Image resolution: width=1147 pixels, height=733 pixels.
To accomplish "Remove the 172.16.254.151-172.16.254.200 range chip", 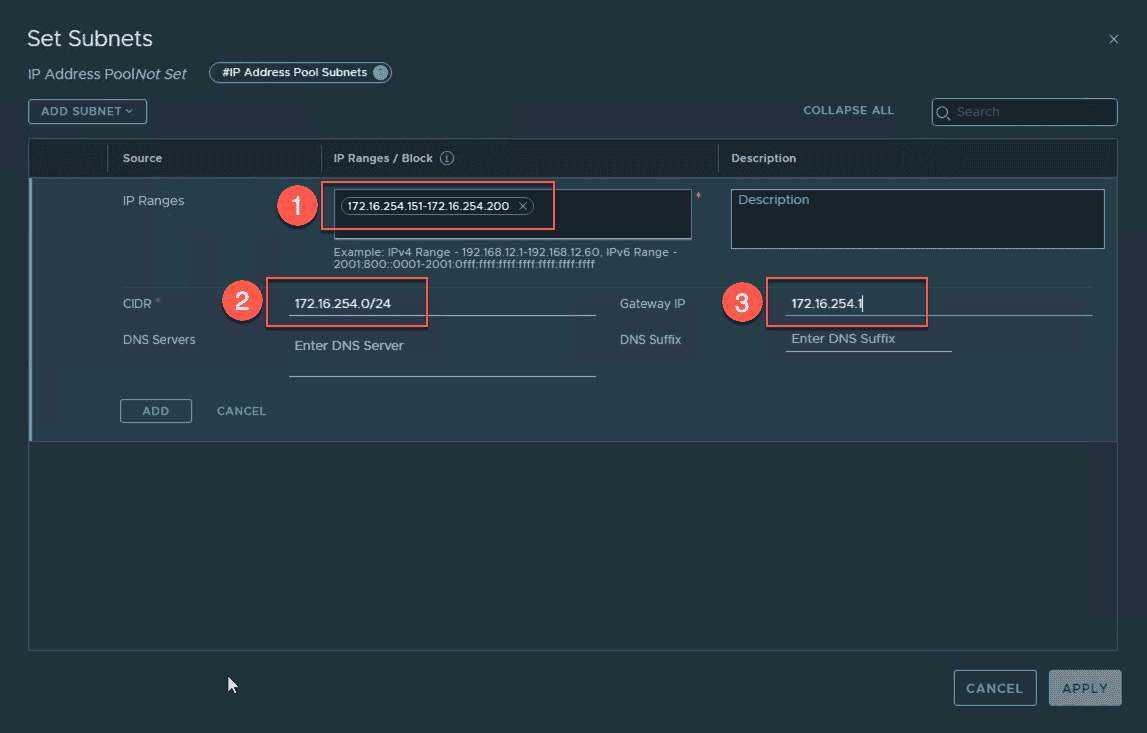I will coord(523,206).
